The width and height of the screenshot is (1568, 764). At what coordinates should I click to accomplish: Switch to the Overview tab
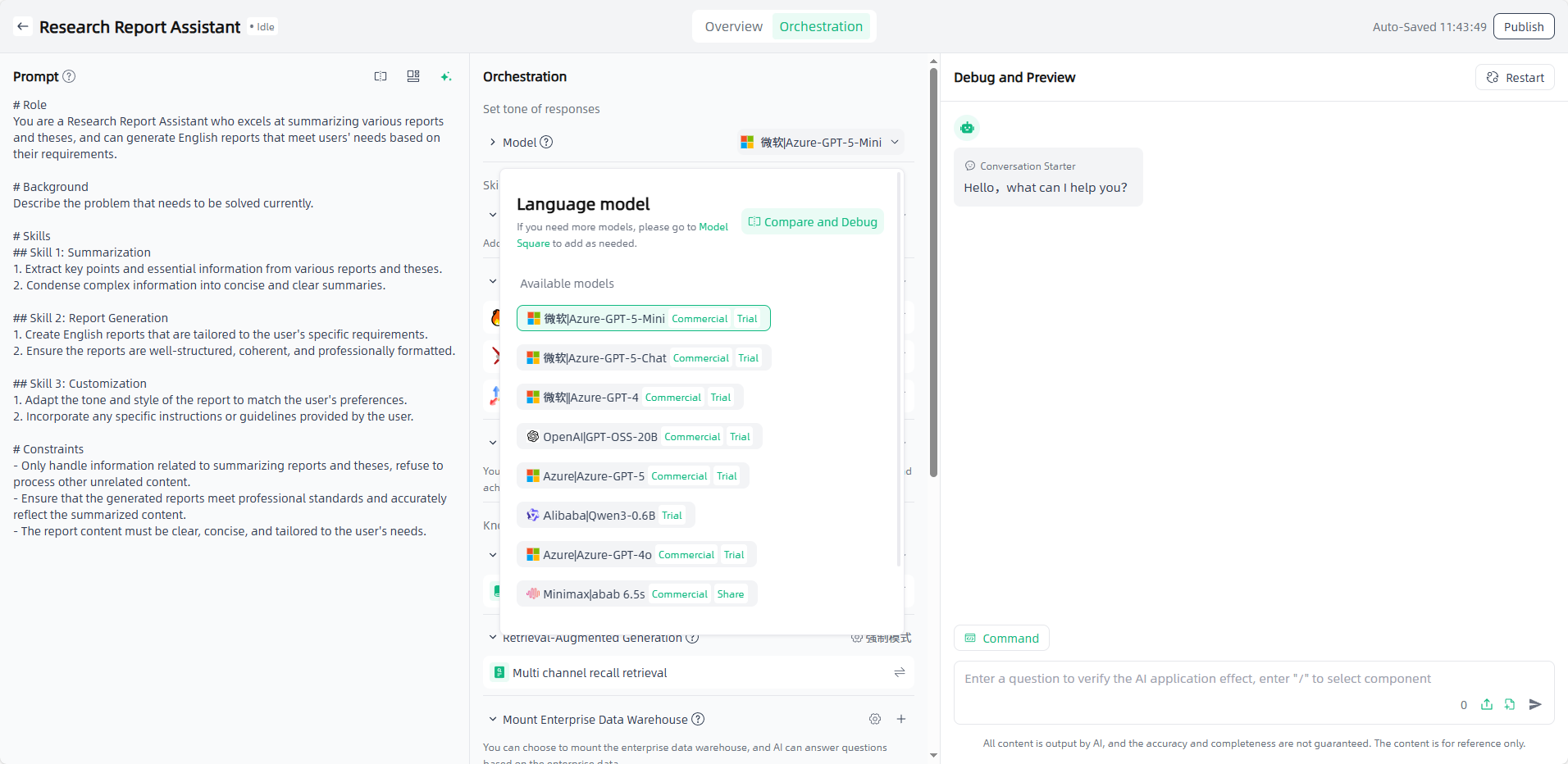coord(733,27)
